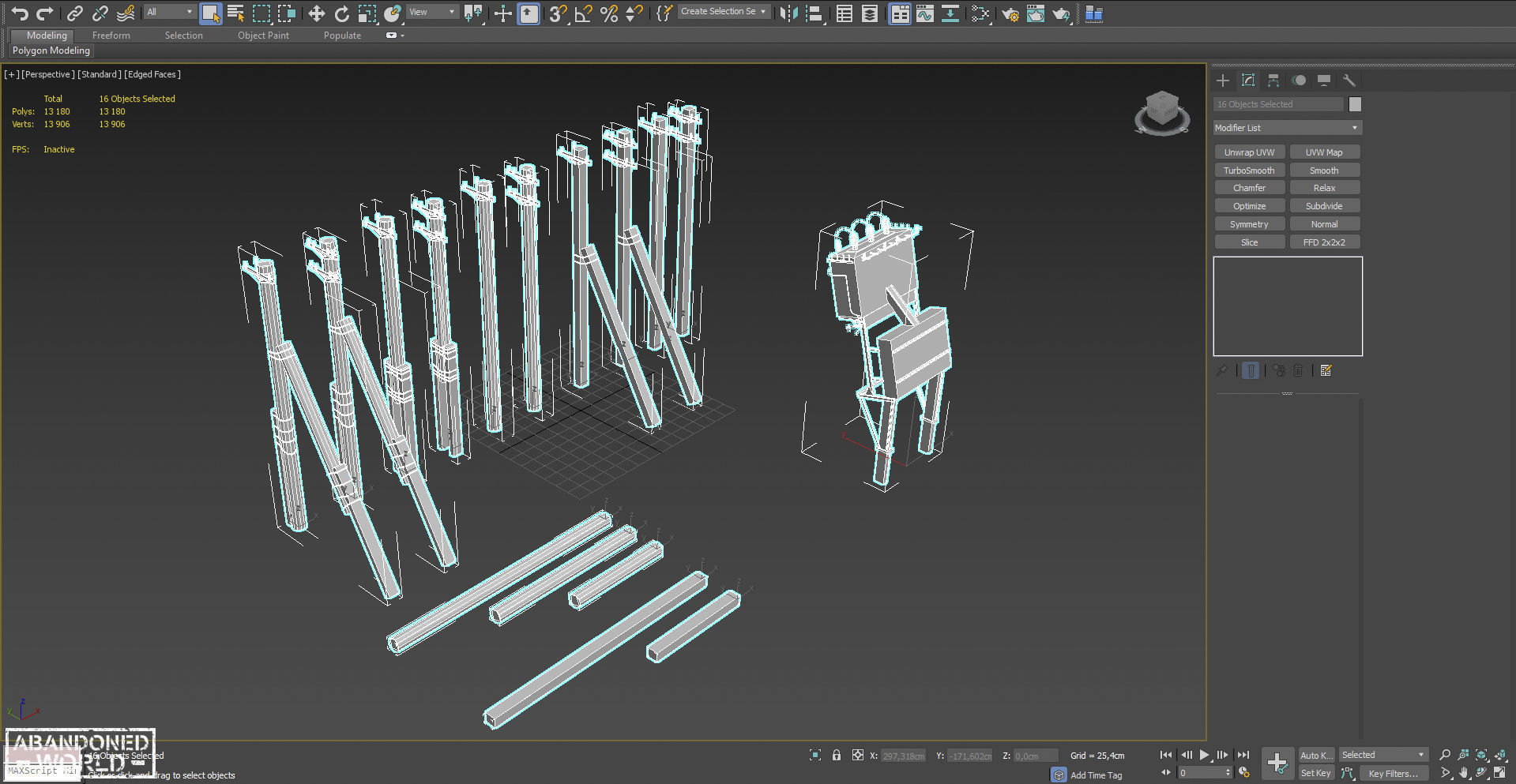Toggle Show End Result in modifier stack
The width and height of the screenshot is (1516, 784).
click(x=1251, y=370)
